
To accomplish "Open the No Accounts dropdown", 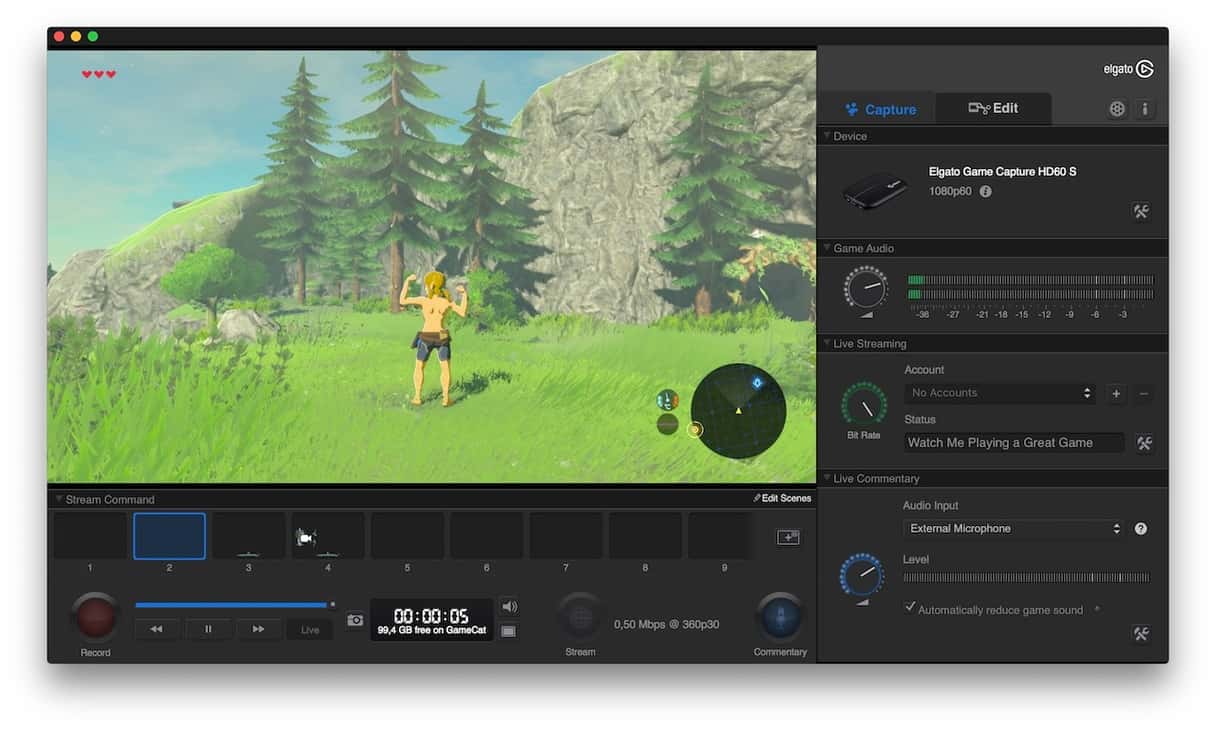I will point(1000,394).
